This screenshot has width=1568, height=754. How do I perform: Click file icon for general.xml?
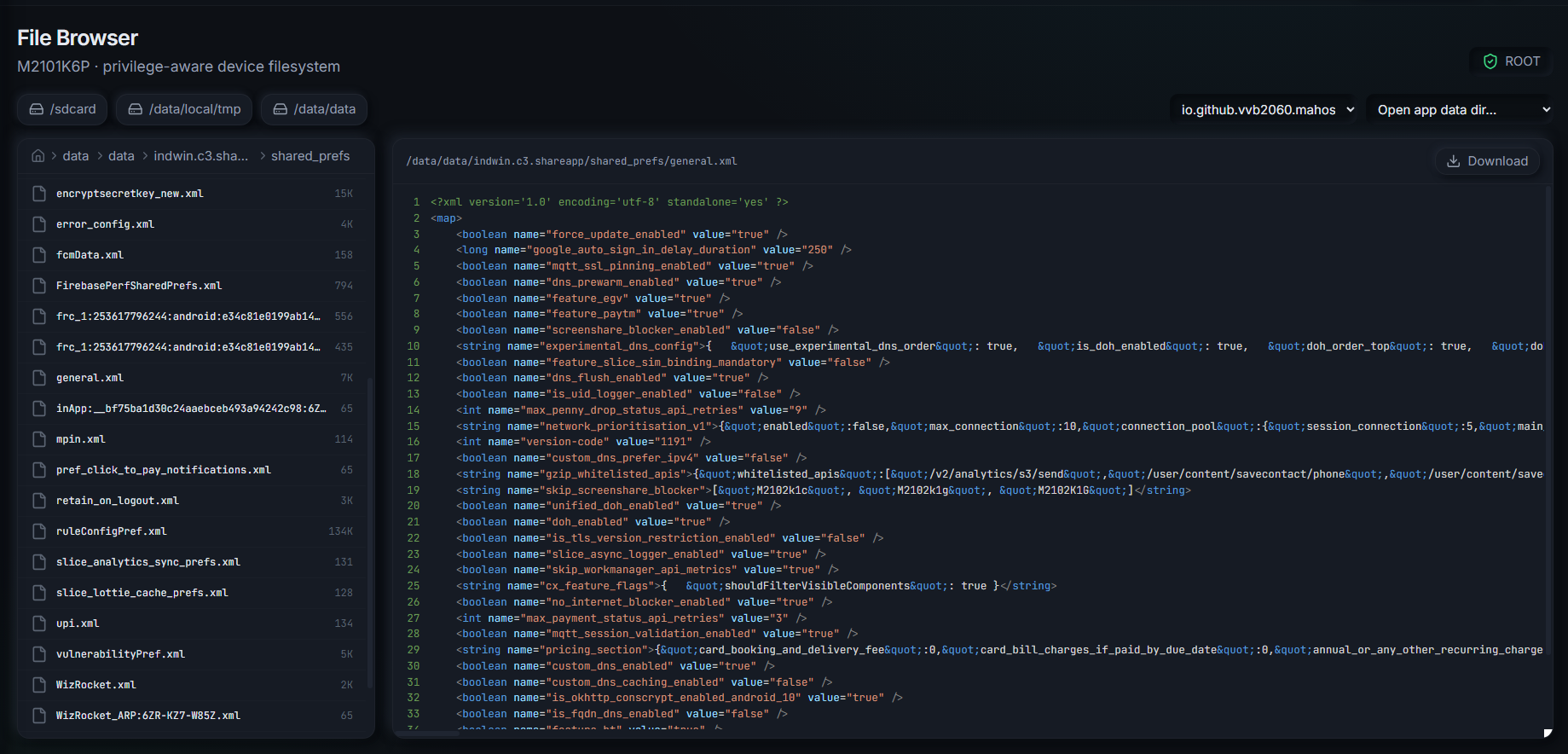tap(39, 378)
